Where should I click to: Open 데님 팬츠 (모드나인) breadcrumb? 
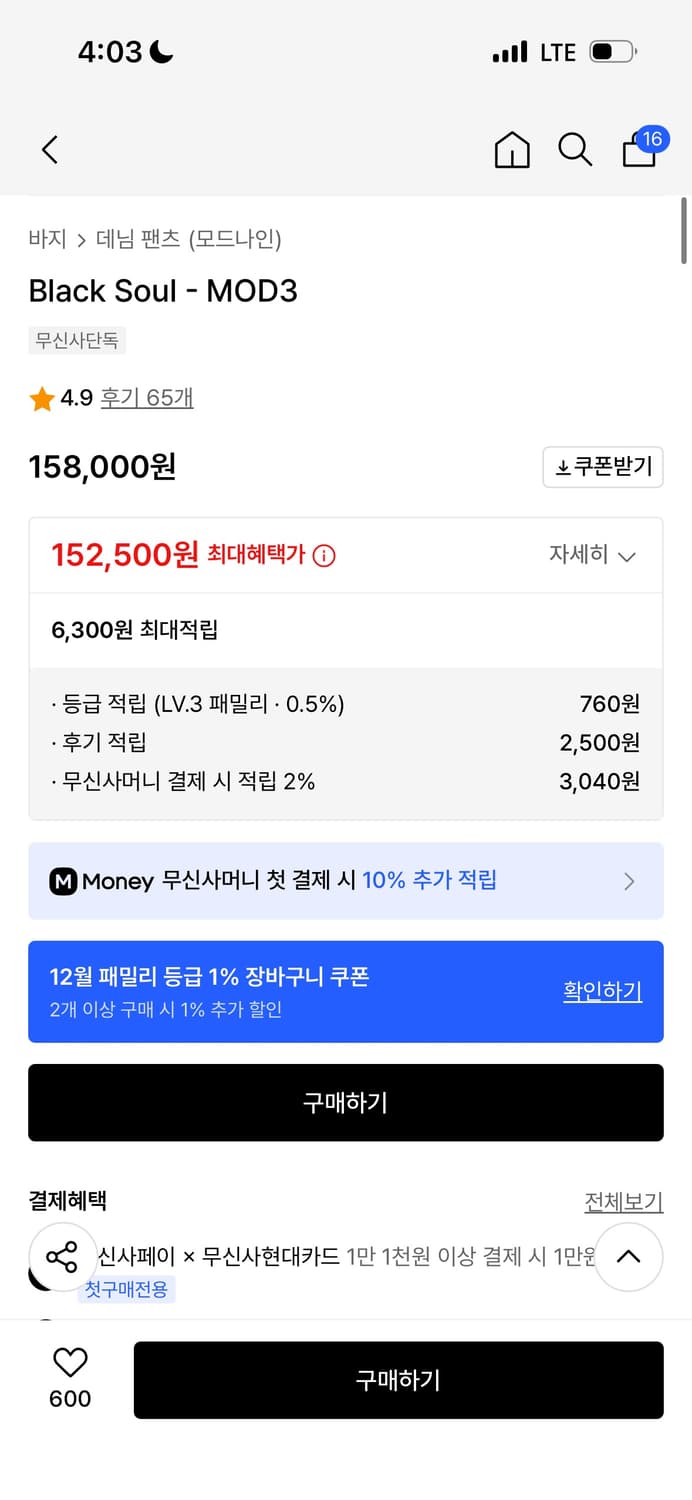(189, 239)
